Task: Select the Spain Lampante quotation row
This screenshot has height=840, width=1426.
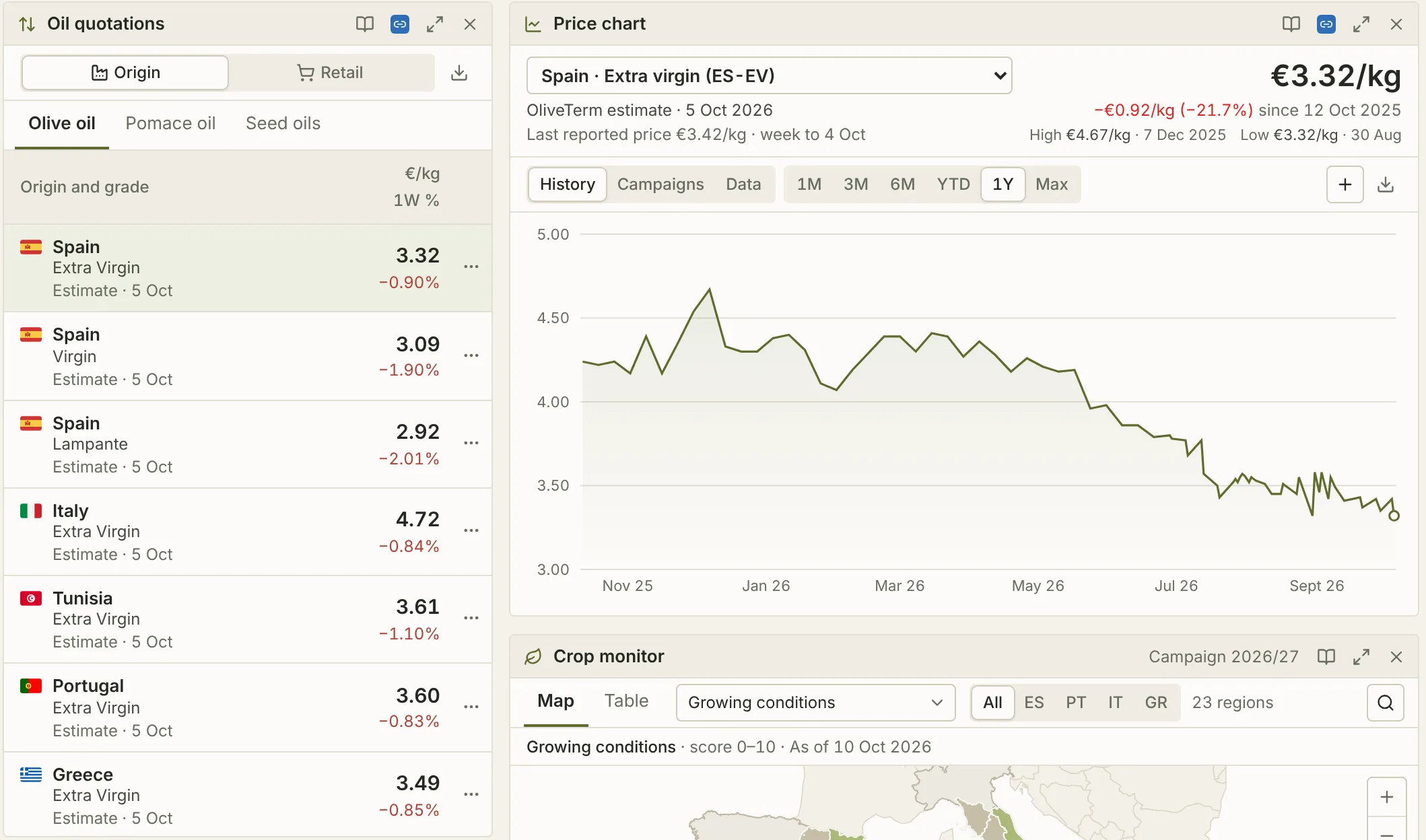Action: click(x=248, y=444)
